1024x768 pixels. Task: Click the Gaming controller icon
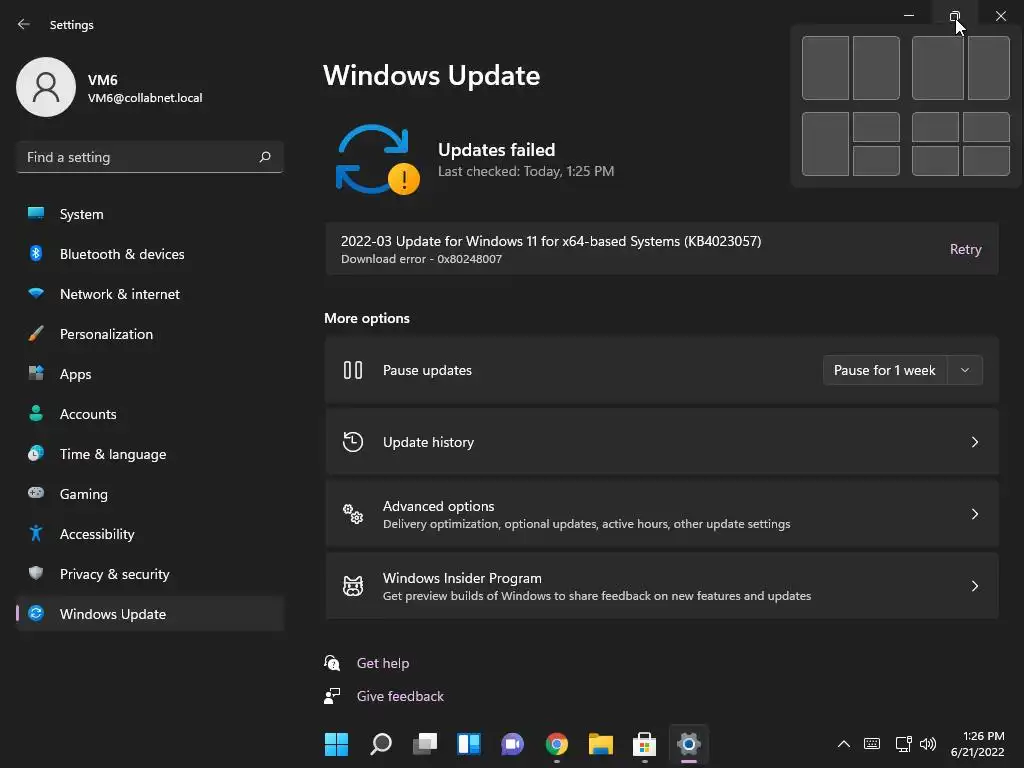[x=36, y=493]
